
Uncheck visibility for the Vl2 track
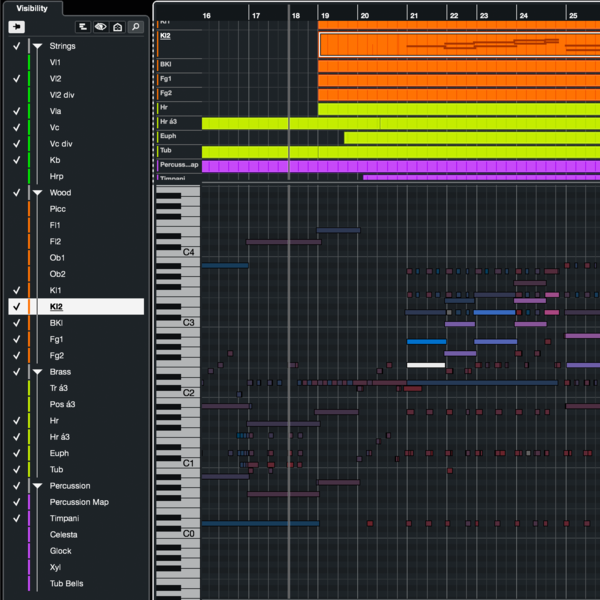point(16,78)
